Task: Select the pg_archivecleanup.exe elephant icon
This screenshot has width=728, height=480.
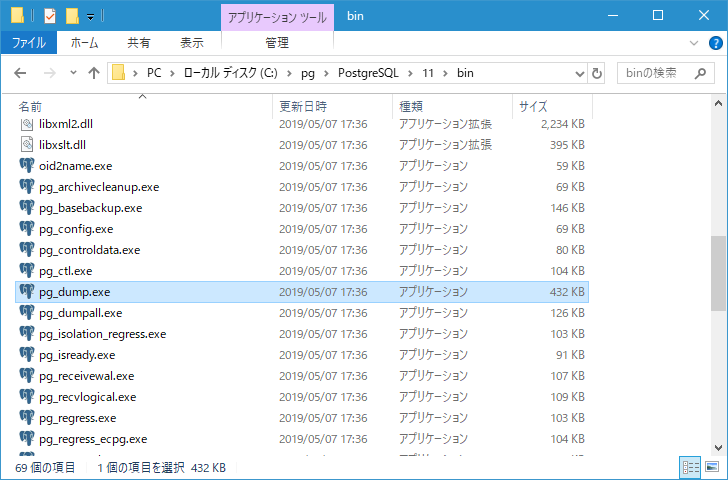Action: point(27,187)
